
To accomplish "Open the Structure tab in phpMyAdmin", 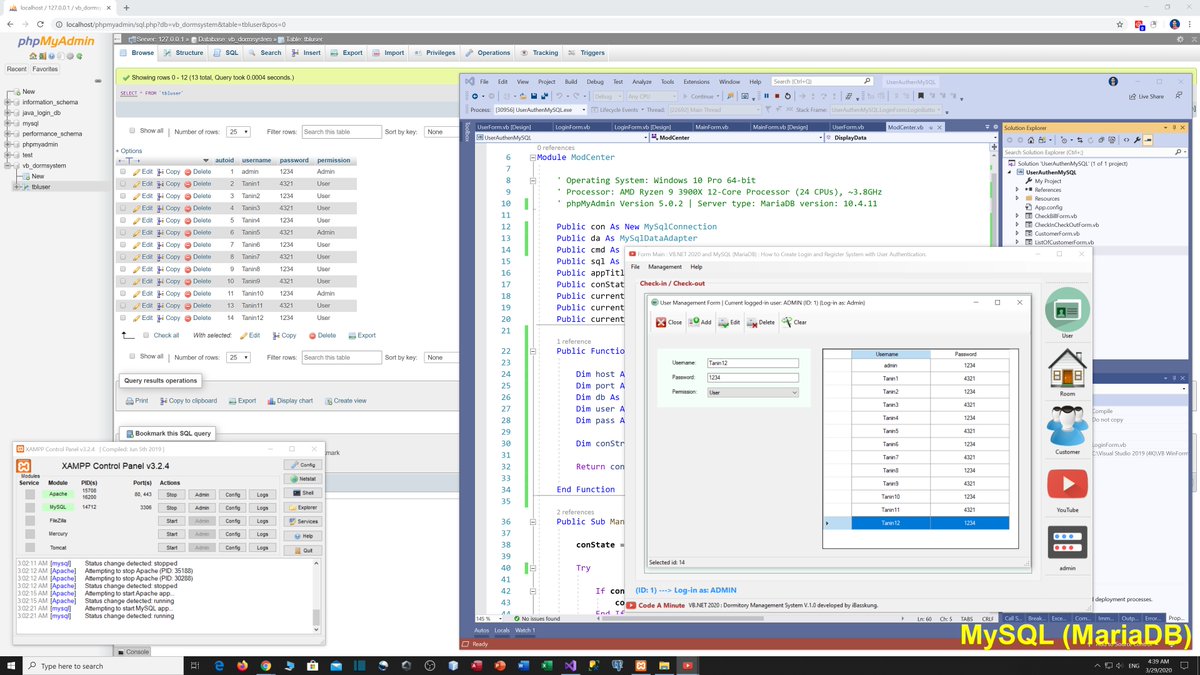I will 184,52.
